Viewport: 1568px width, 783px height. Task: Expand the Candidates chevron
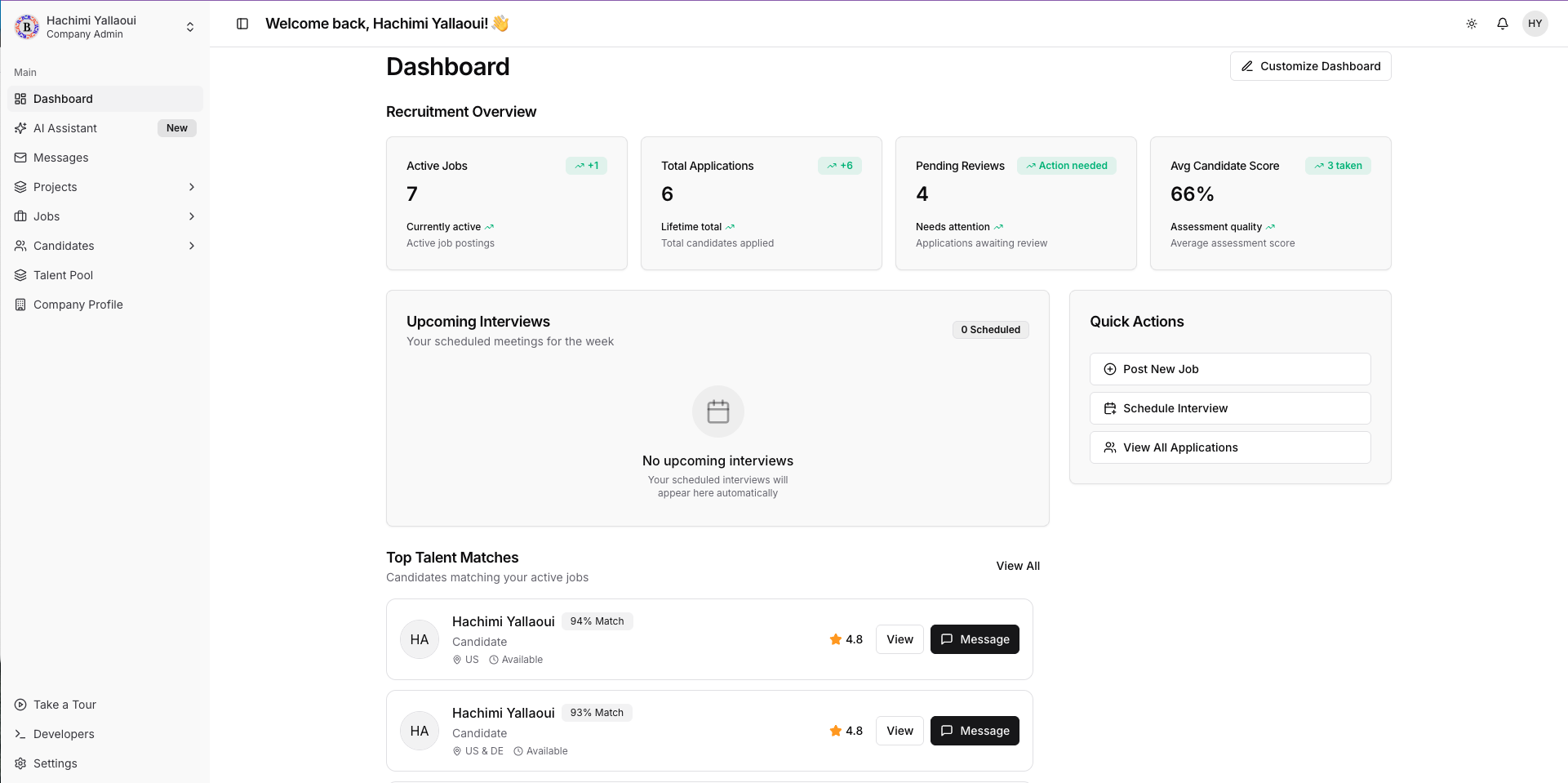tap(192, 246)
